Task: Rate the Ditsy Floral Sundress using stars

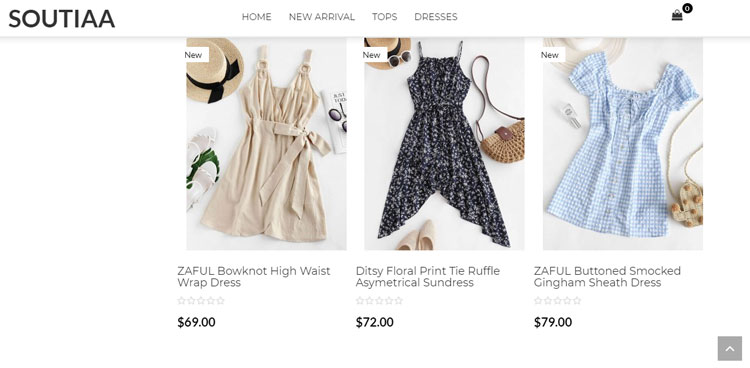Action: click(379, 301)
